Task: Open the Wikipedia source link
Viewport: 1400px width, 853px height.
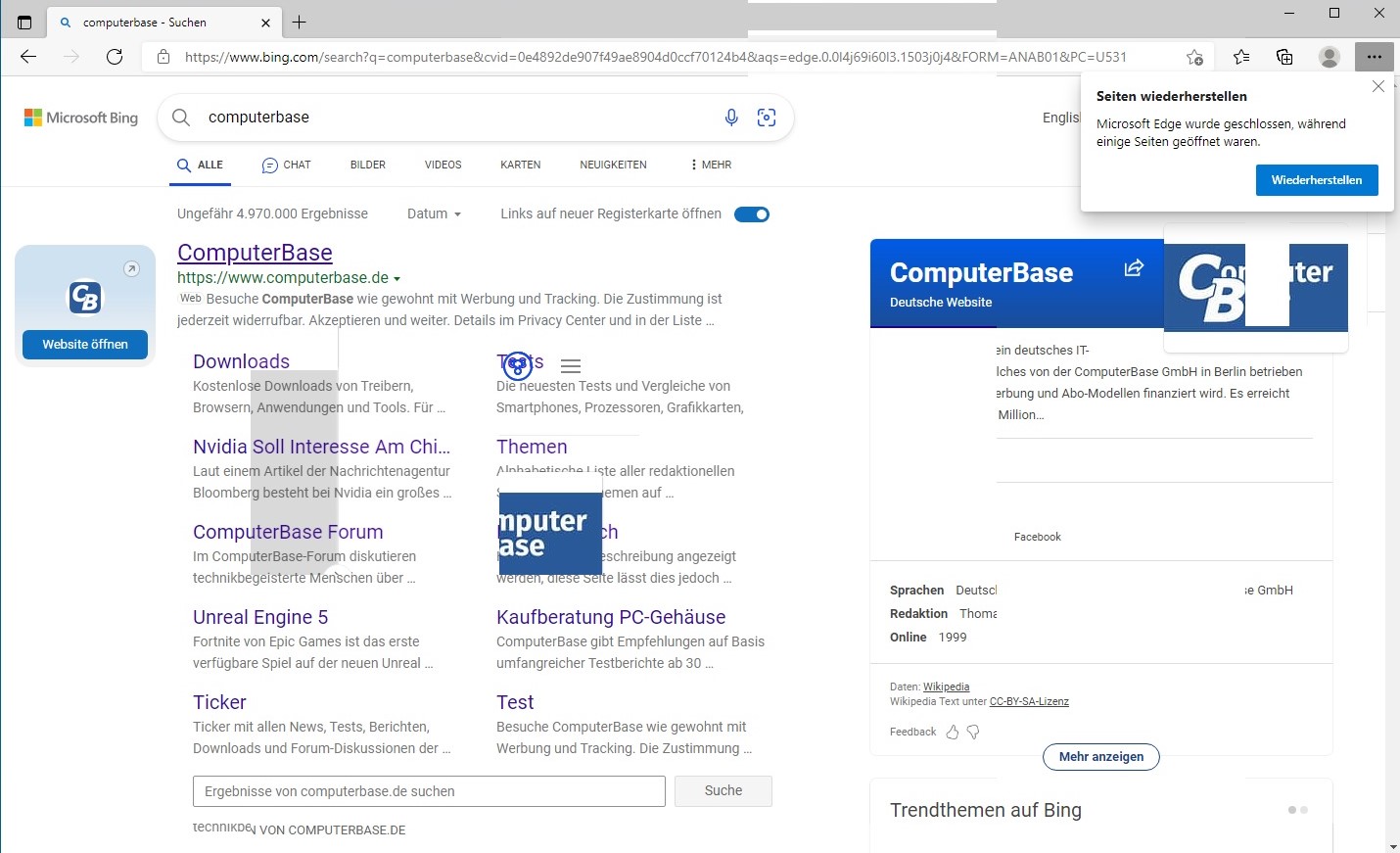Action: coord(946,687)
